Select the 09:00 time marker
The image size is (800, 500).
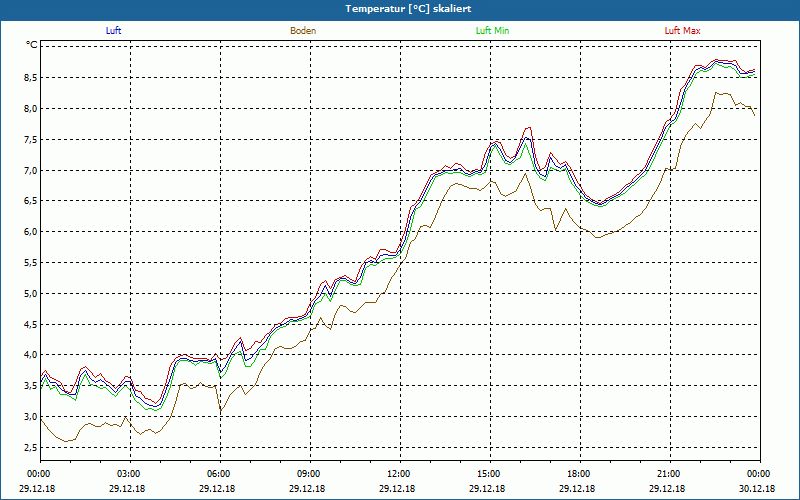tap(309, 474)
